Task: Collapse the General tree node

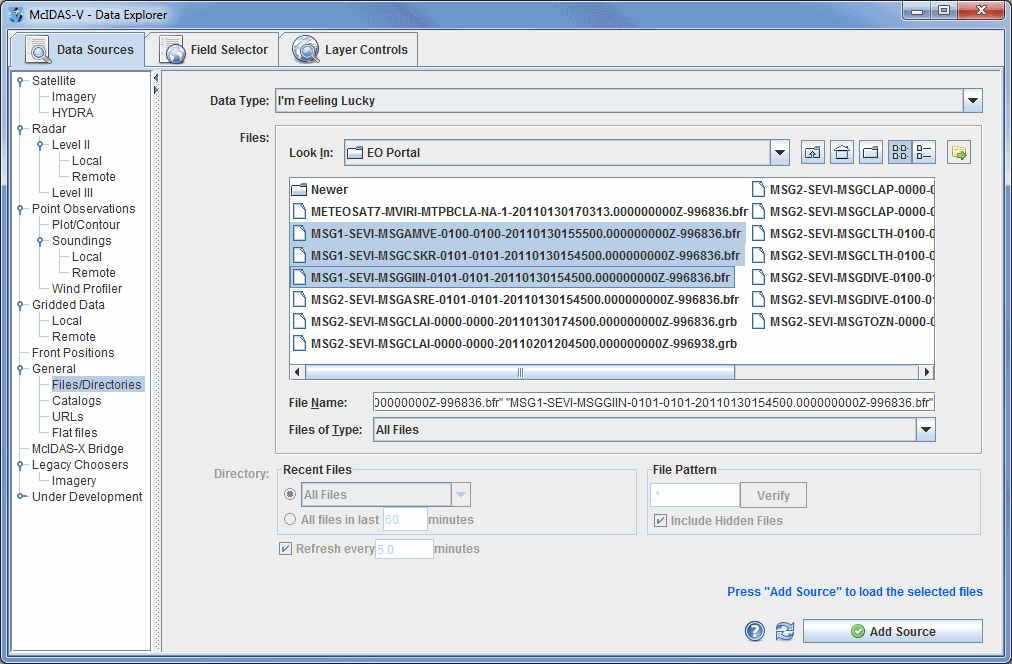Action: (x=21, y=369)
